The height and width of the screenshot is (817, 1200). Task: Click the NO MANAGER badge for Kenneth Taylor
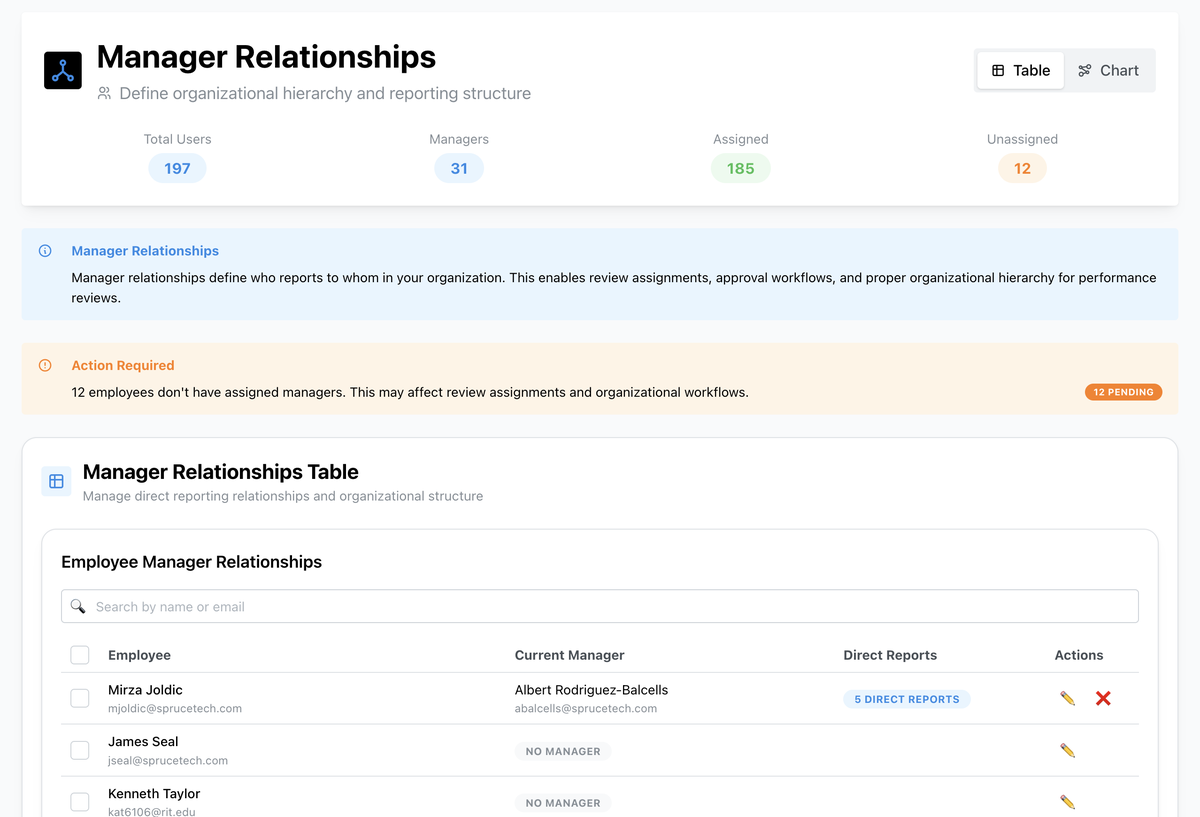click(563, 803)
